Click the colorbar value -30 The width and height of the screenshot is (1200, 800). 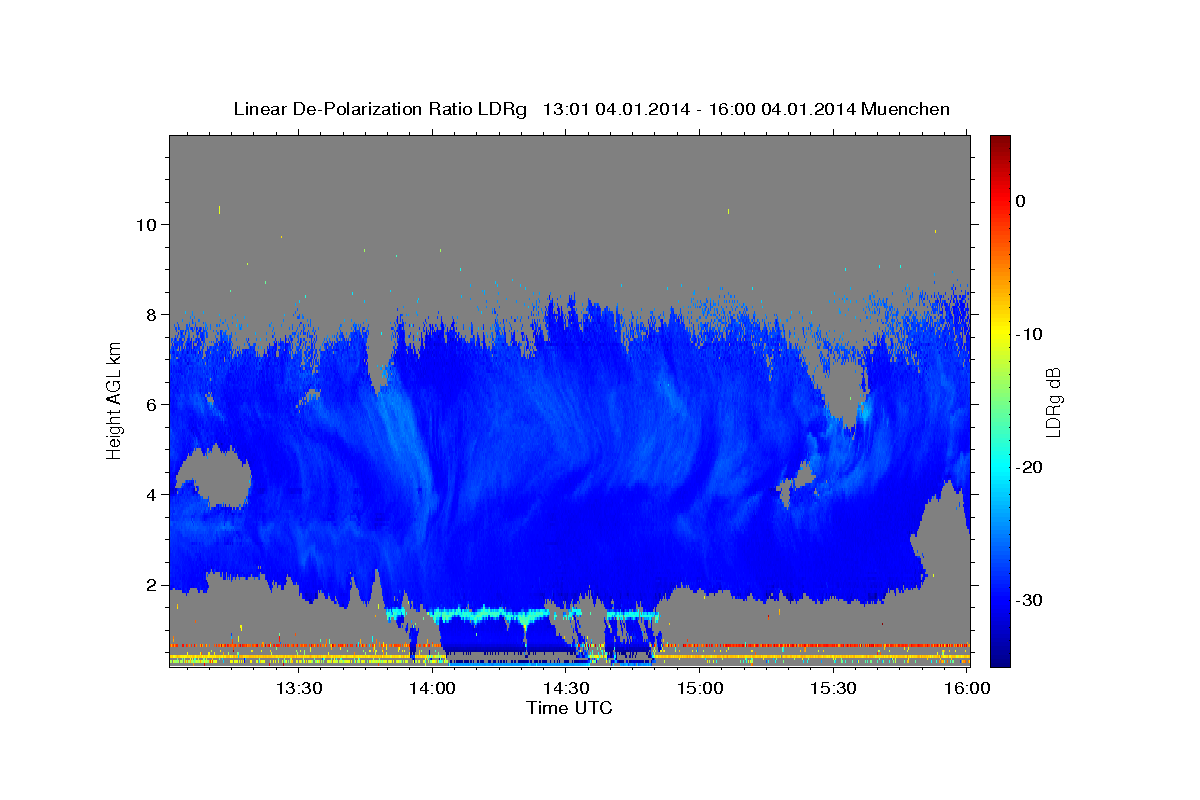[1029, 600]
